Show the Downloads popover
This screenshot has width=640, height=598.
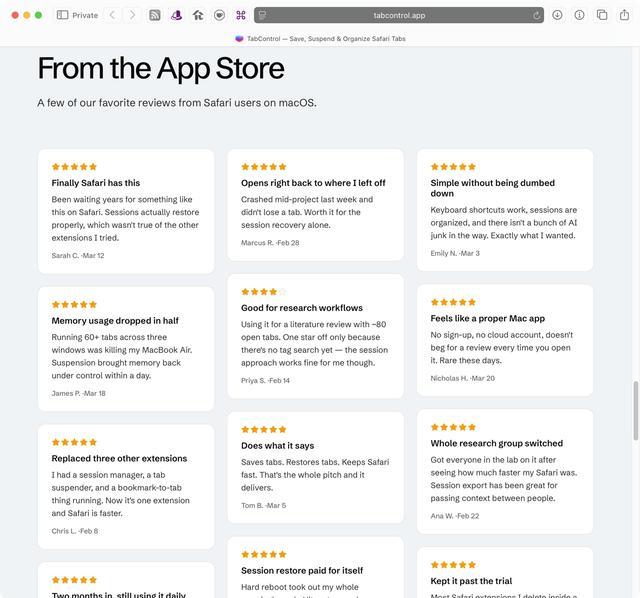(x=557, y=15)
